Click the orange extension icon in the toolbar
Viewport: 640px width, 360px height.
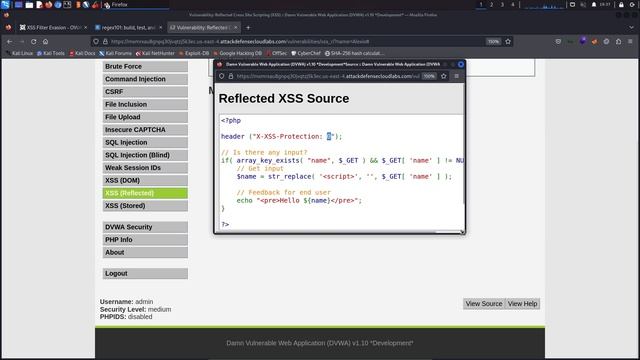point(594,42)
